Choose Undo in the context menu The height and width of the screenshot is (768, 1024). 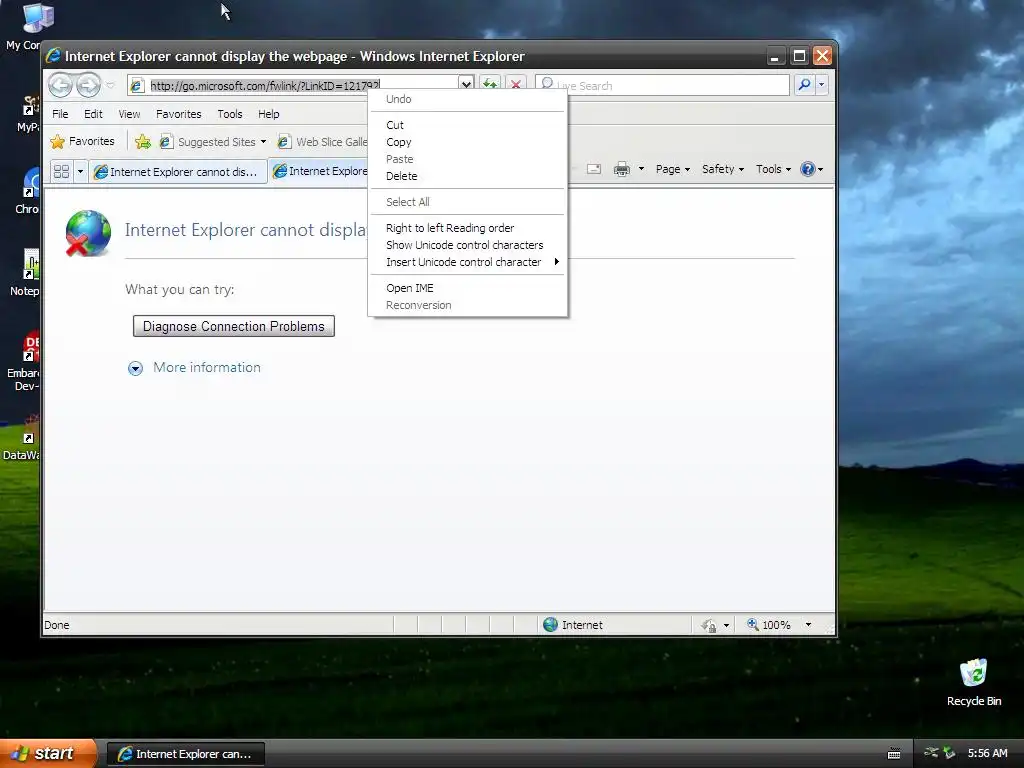[x=468, y=99]
